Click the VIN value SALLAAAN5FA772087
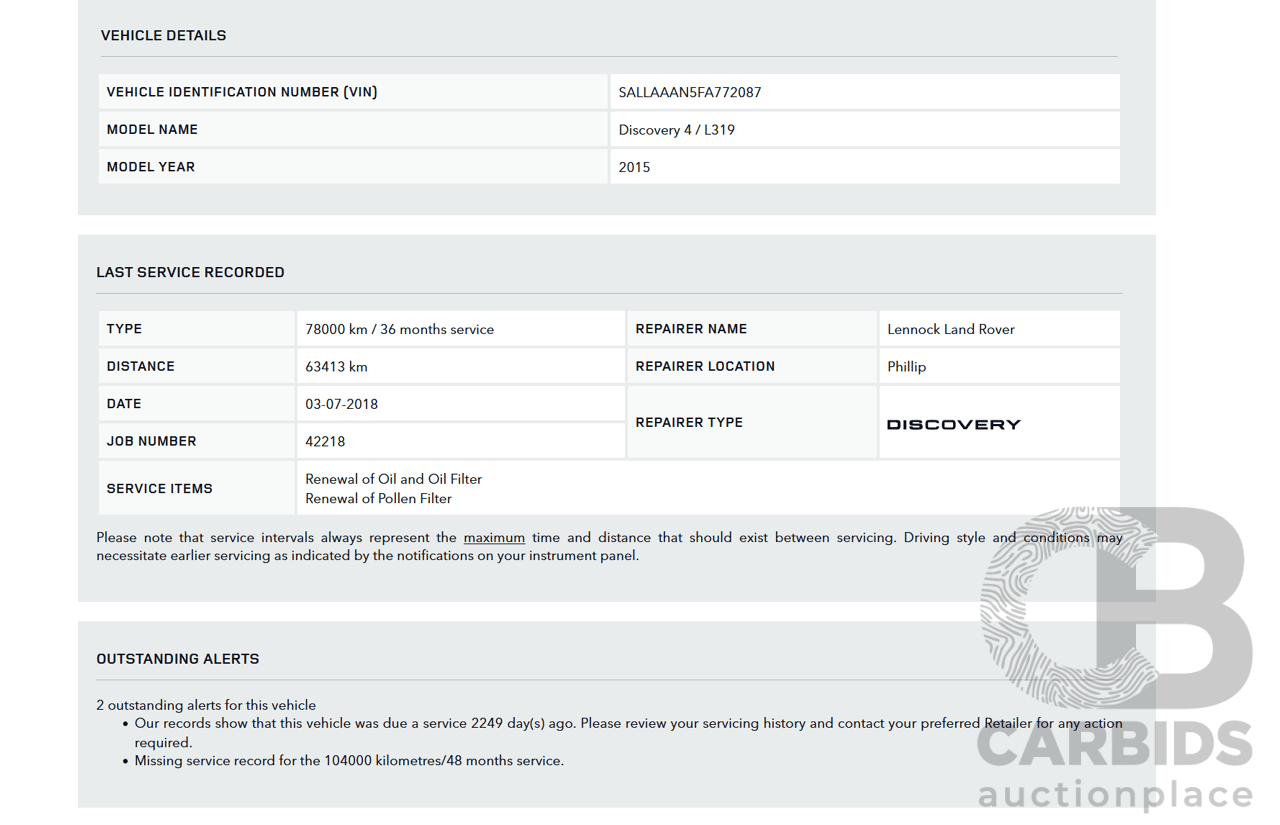 click(690, 92)
